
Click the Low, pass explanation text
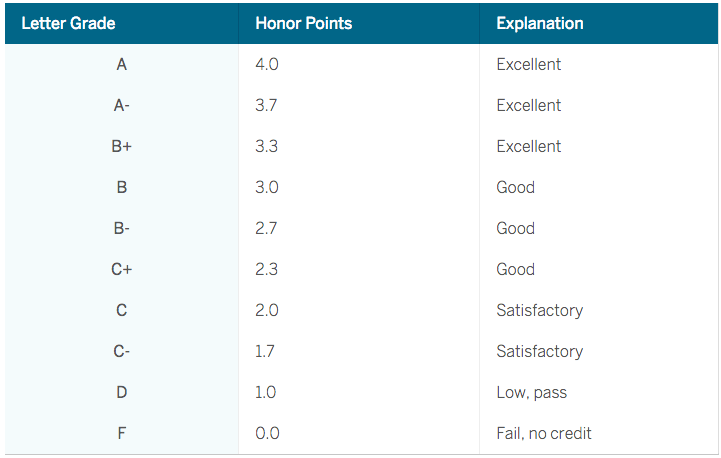pos(532,393)
